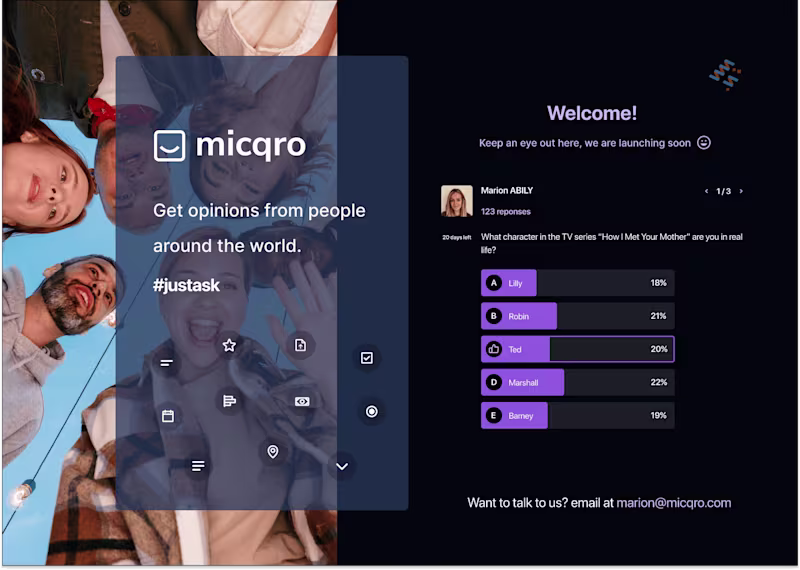Click the 22% value on Marshall
Viewport: 800px width, 570px height.
tap(659, 382)
